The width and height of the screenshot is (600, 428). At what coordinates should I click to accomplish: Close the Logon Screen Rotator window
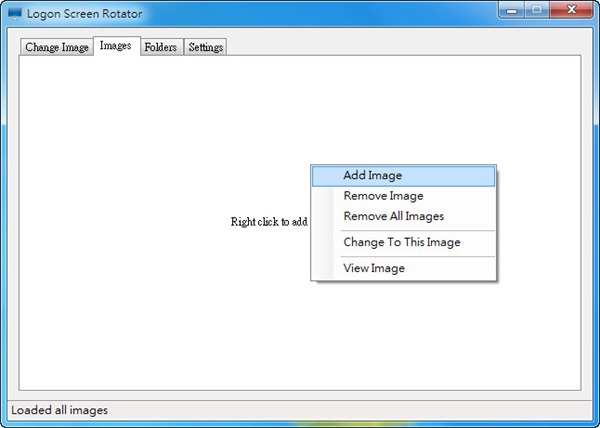tap(571, 10)
